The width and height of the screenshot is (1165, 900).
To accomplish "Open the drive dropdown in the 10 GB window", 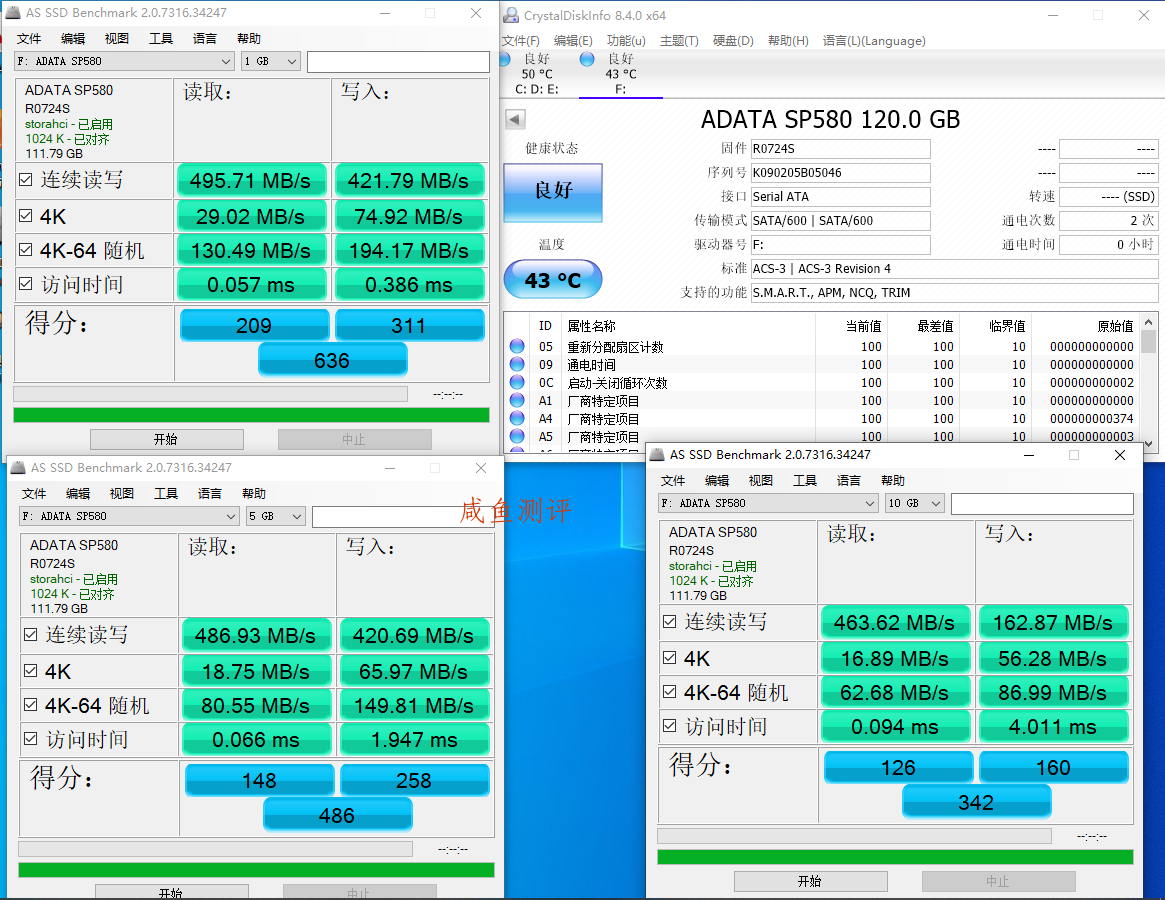I will pos(768,503).
